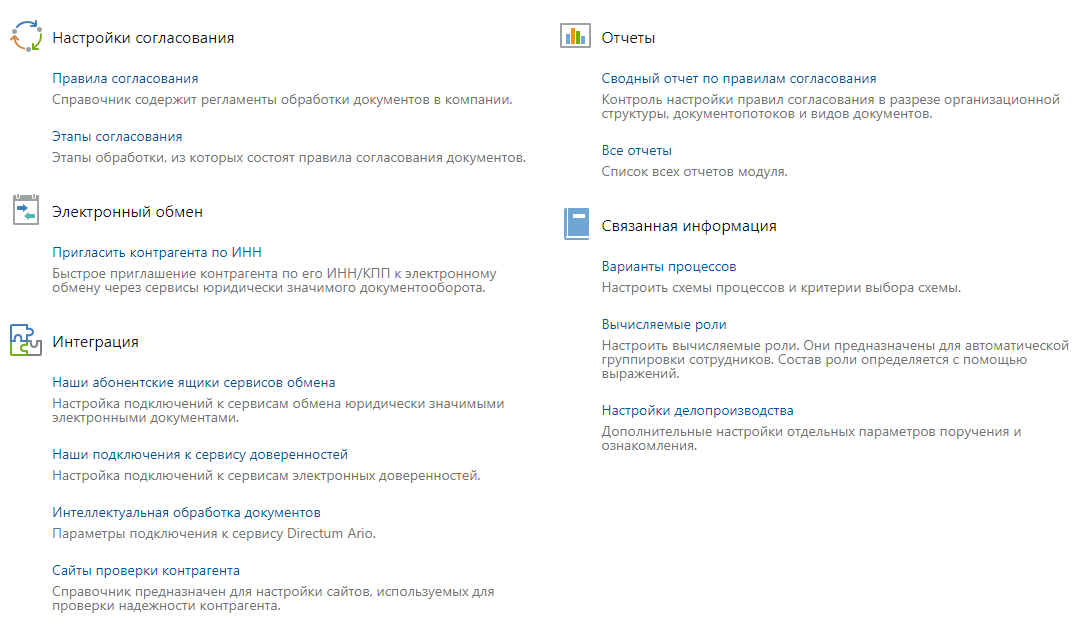Viewport: 1086px width, 641px height.
Task: Open Наши абонентские ящики сервисов обмена
Action: [194, 382]
